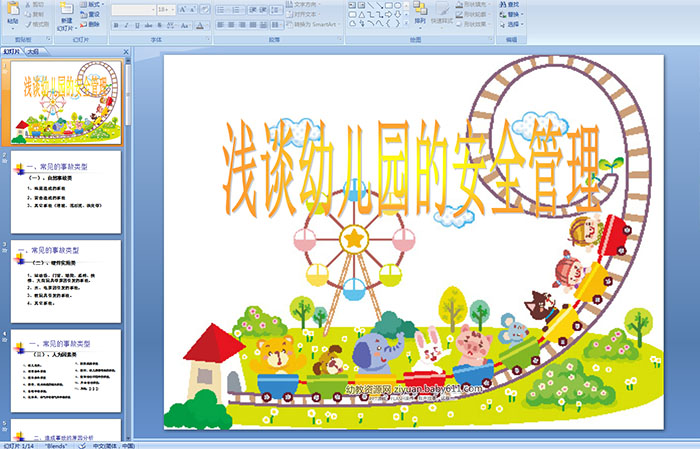Screen dimensions: 700x449
Task: Click the font color A swatch
Action: pyautogui.click(x=200, y=25)
